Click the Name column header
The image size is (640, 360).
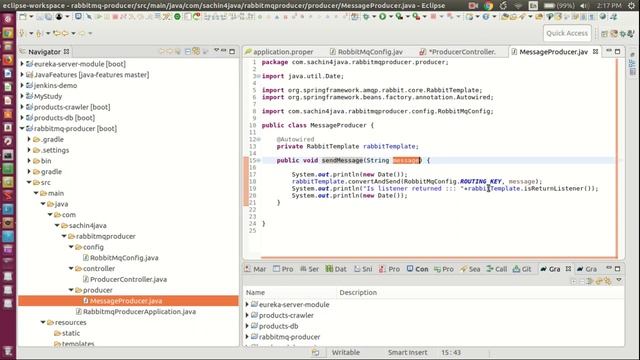(x=255, y=293)
